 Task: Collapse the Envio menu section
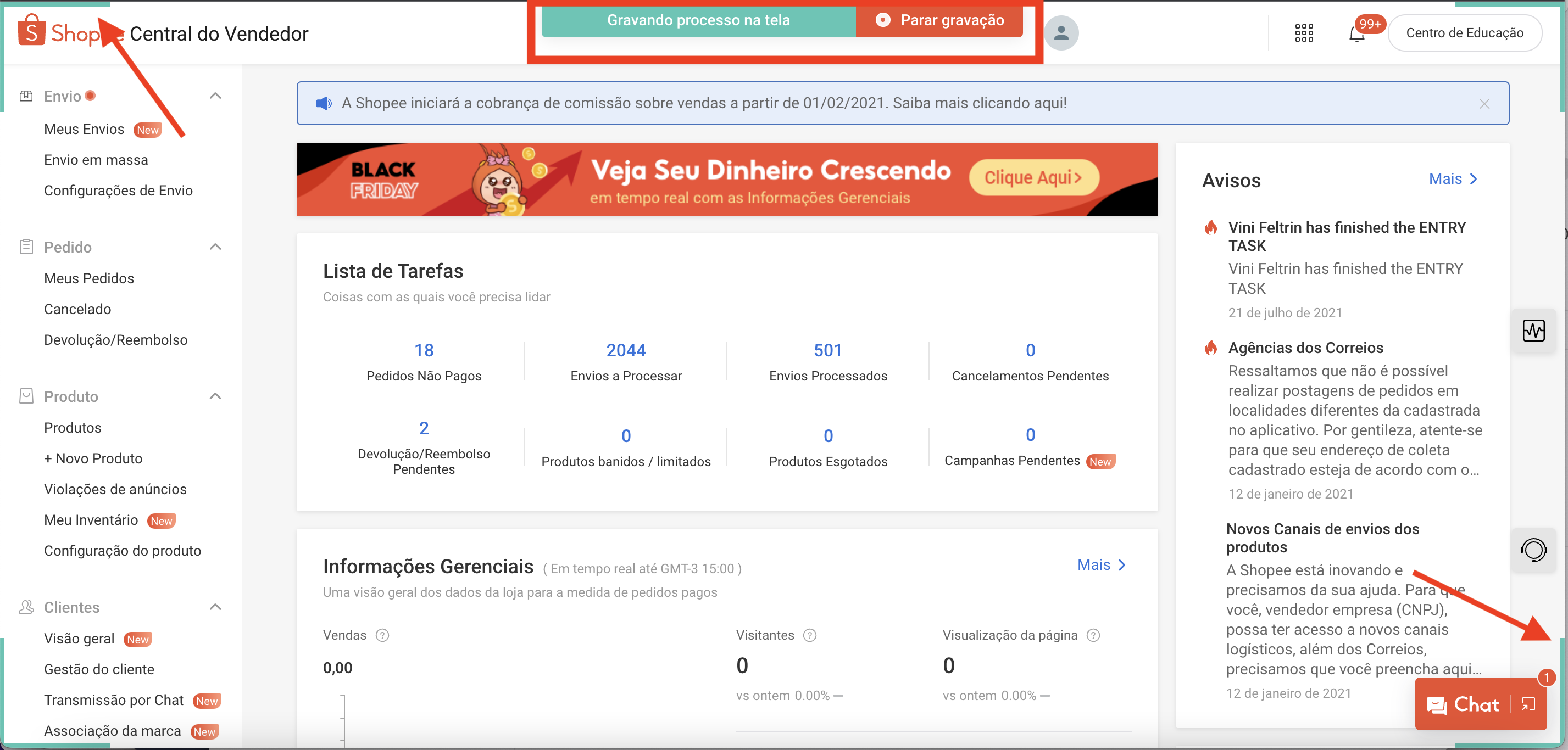pyautogui.click(x=214, y=96)
